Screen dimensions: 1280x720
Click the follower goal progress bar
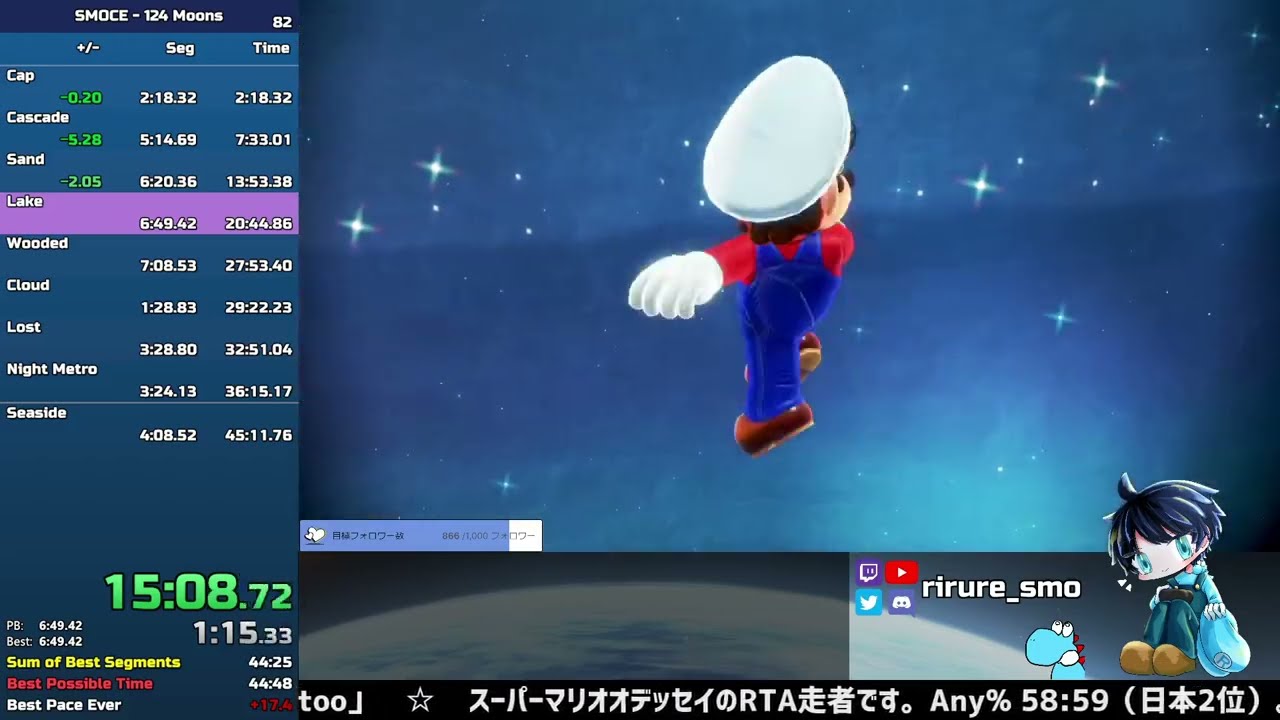pos(421,535)
